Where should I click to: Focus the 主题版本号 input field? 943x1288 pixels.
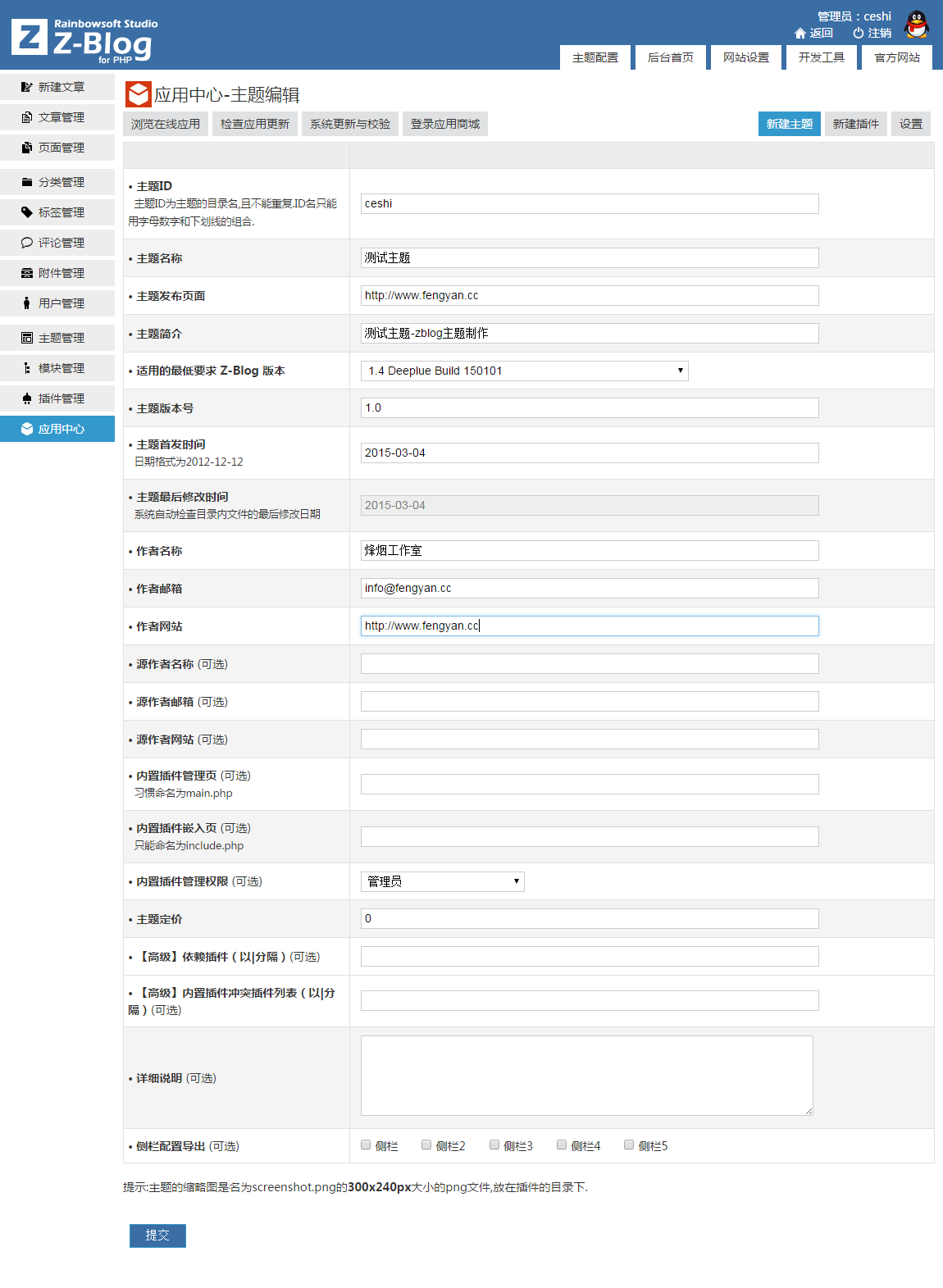pos(590,407)
